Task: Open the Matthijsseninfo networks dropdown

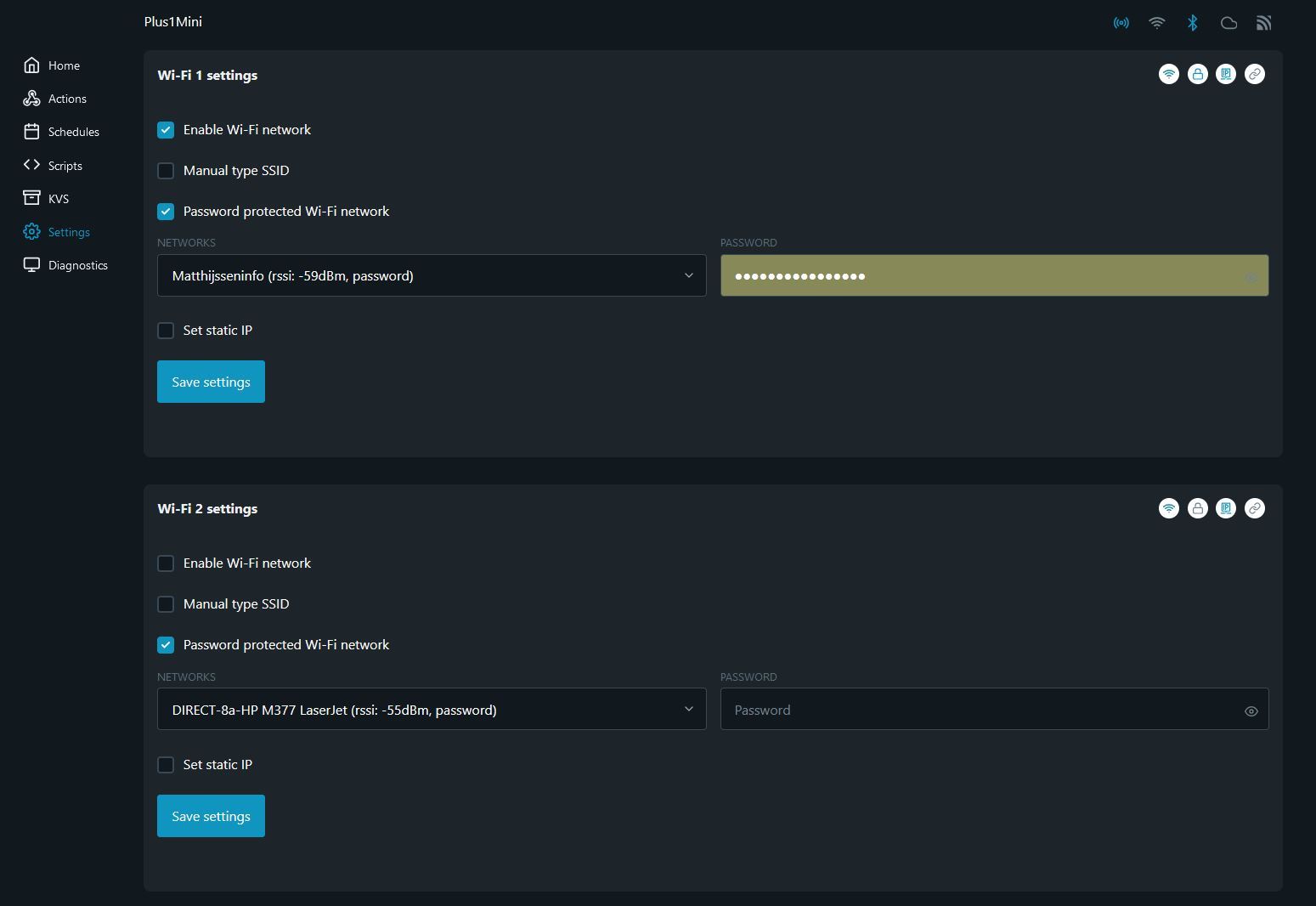Action: pyautogui.click(x=432, y=275)
